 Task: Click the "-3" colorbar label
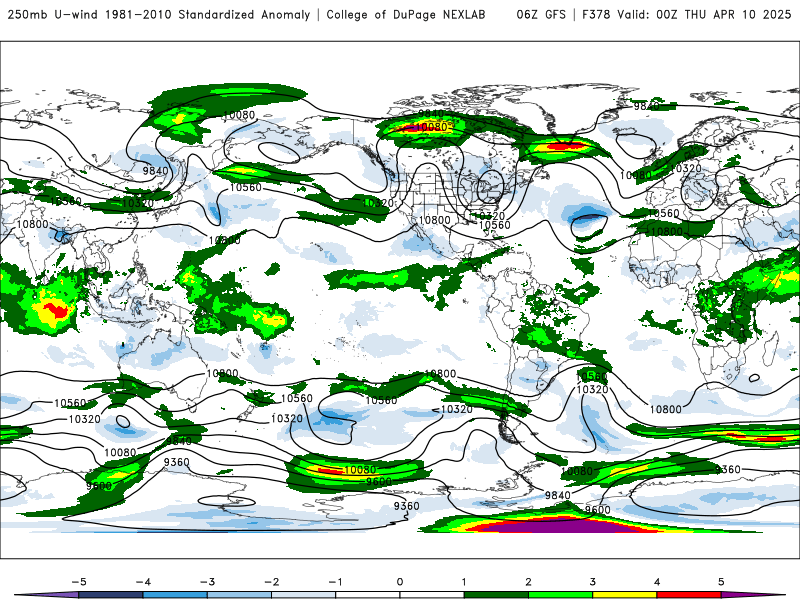coord(207,582)
